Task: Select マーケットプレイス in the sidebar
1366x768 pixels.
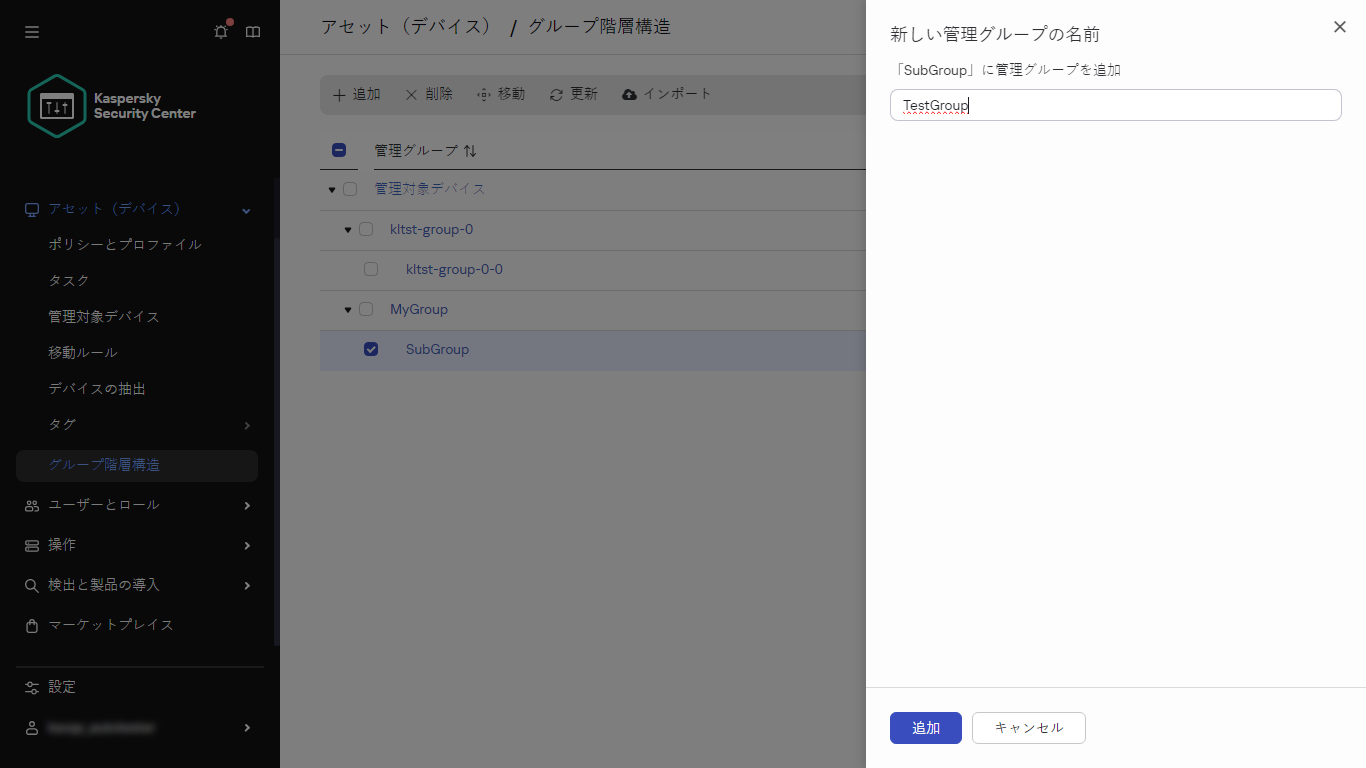Action: [110, 624]
